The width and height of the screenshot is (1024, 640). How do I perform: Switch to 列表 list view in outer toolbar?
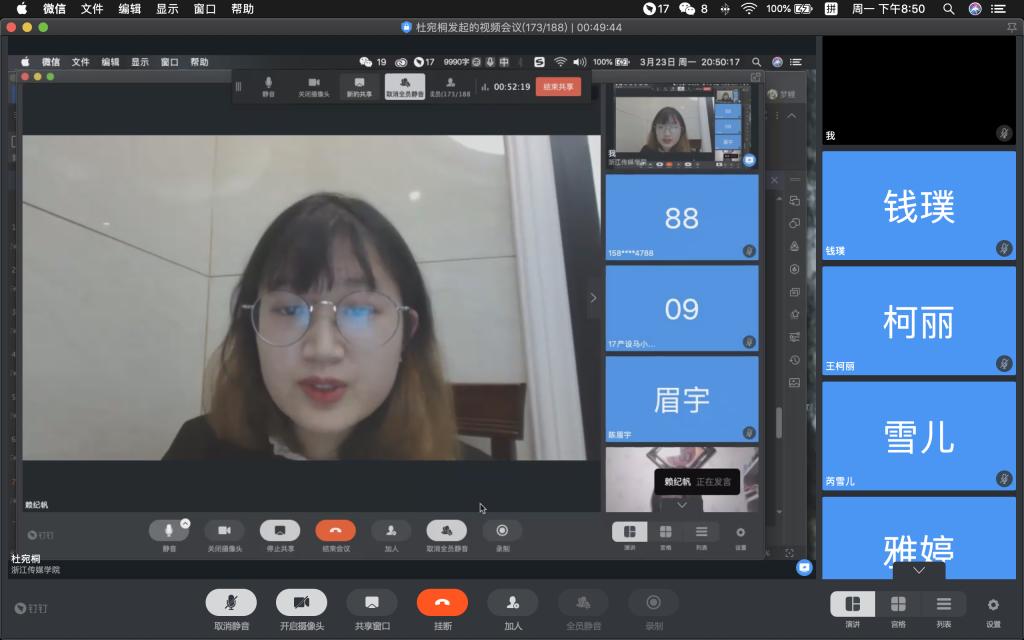coord(944,604)
